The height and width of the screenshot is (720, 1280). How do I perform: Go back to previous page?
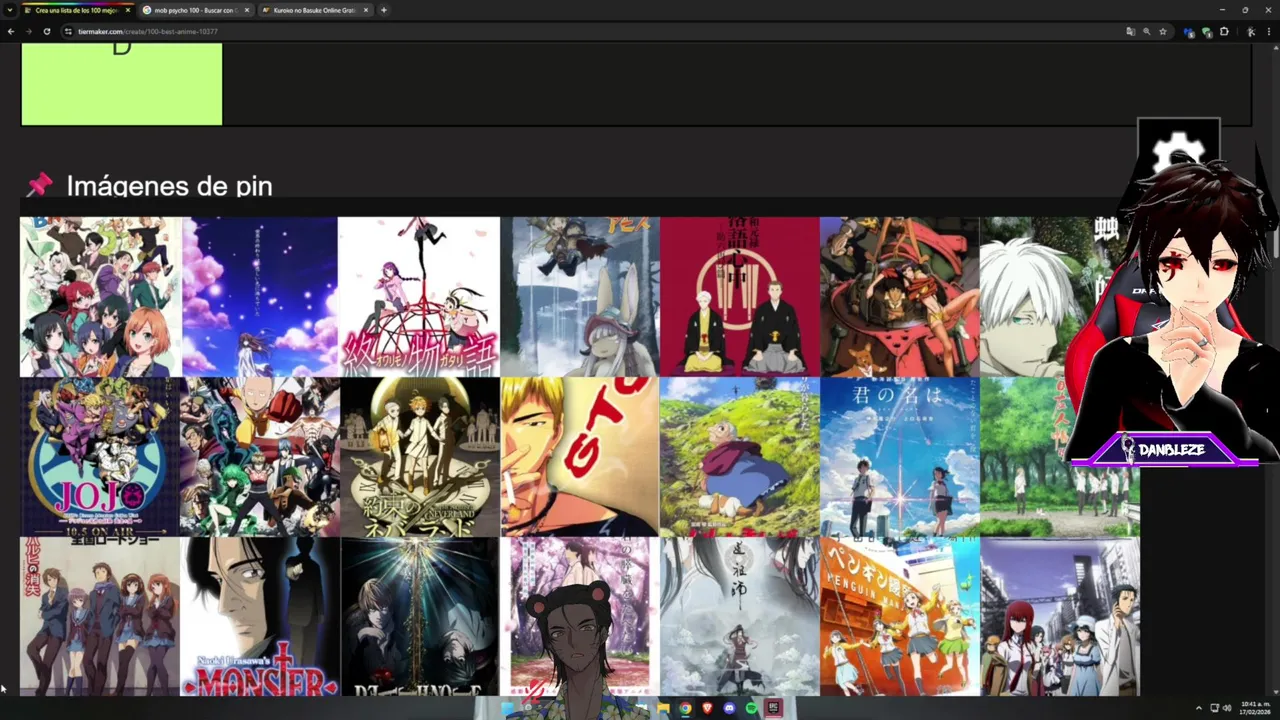[x=11, y=32]
